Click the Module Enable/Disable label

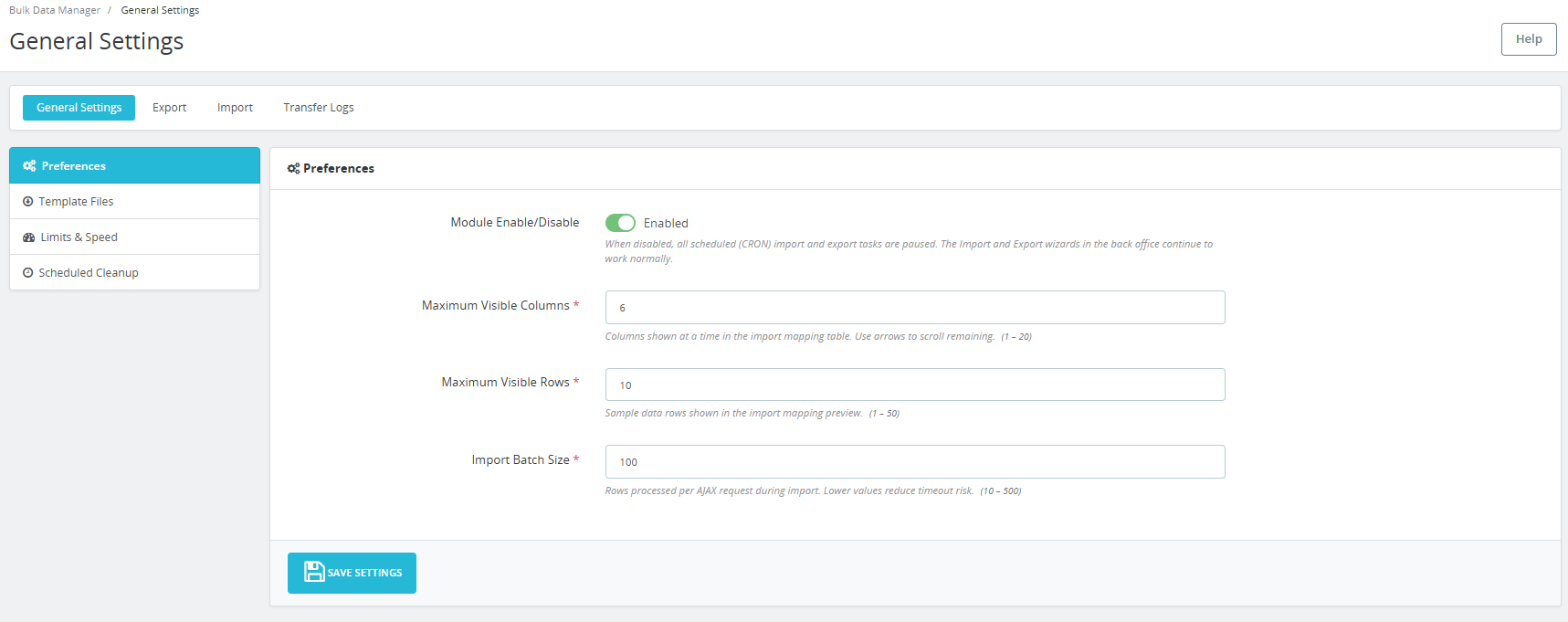click(515, 223)
